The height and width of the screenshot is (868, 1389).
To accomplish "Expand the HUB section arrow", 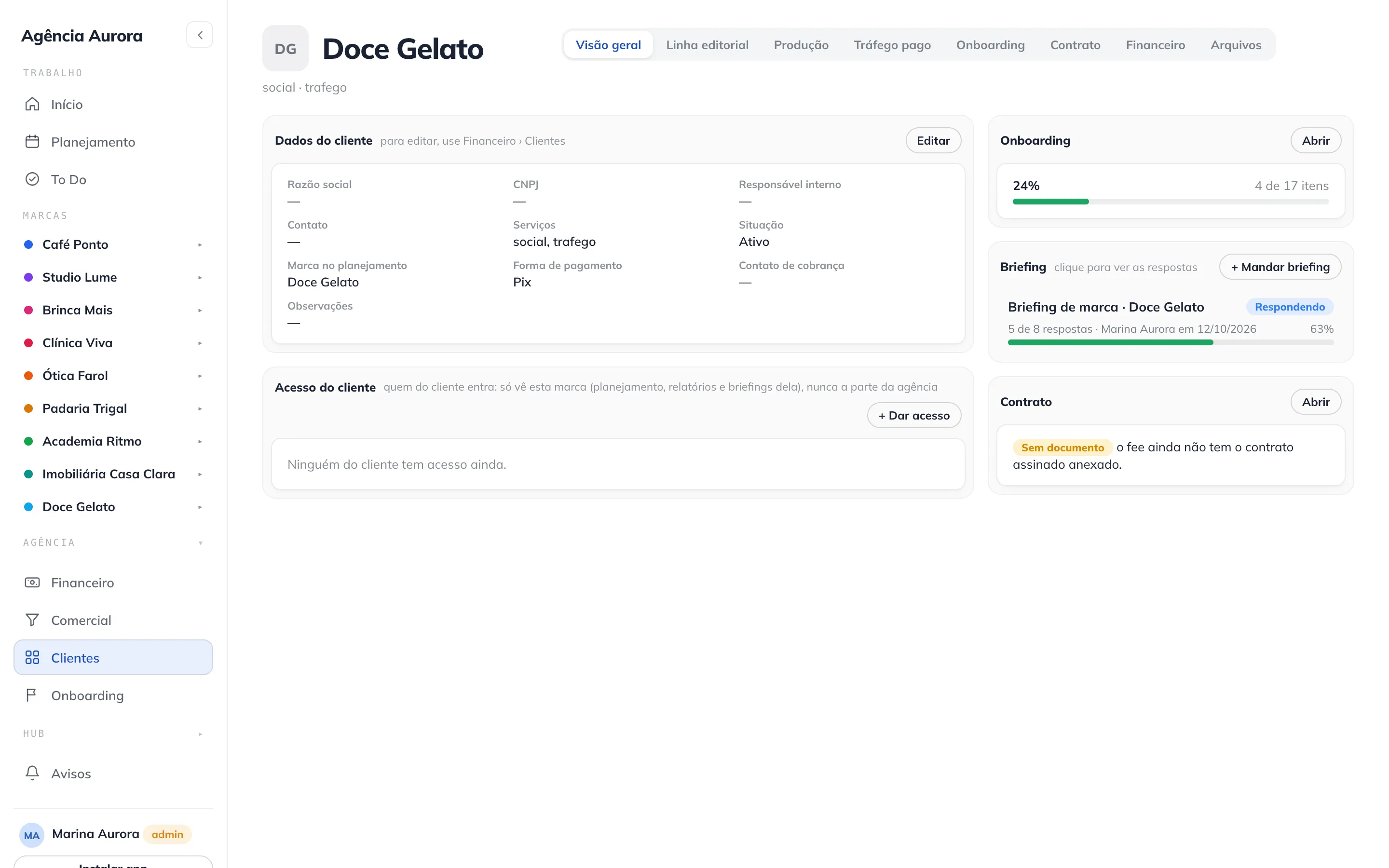I will coord(200,733).
